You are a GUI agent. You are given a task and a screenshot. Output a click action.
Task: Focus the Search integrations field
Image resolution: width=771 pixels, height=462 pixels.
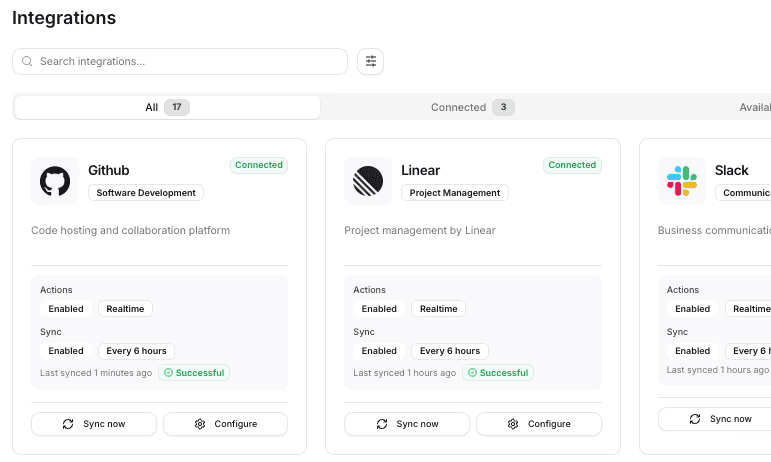tap(180, 61)
